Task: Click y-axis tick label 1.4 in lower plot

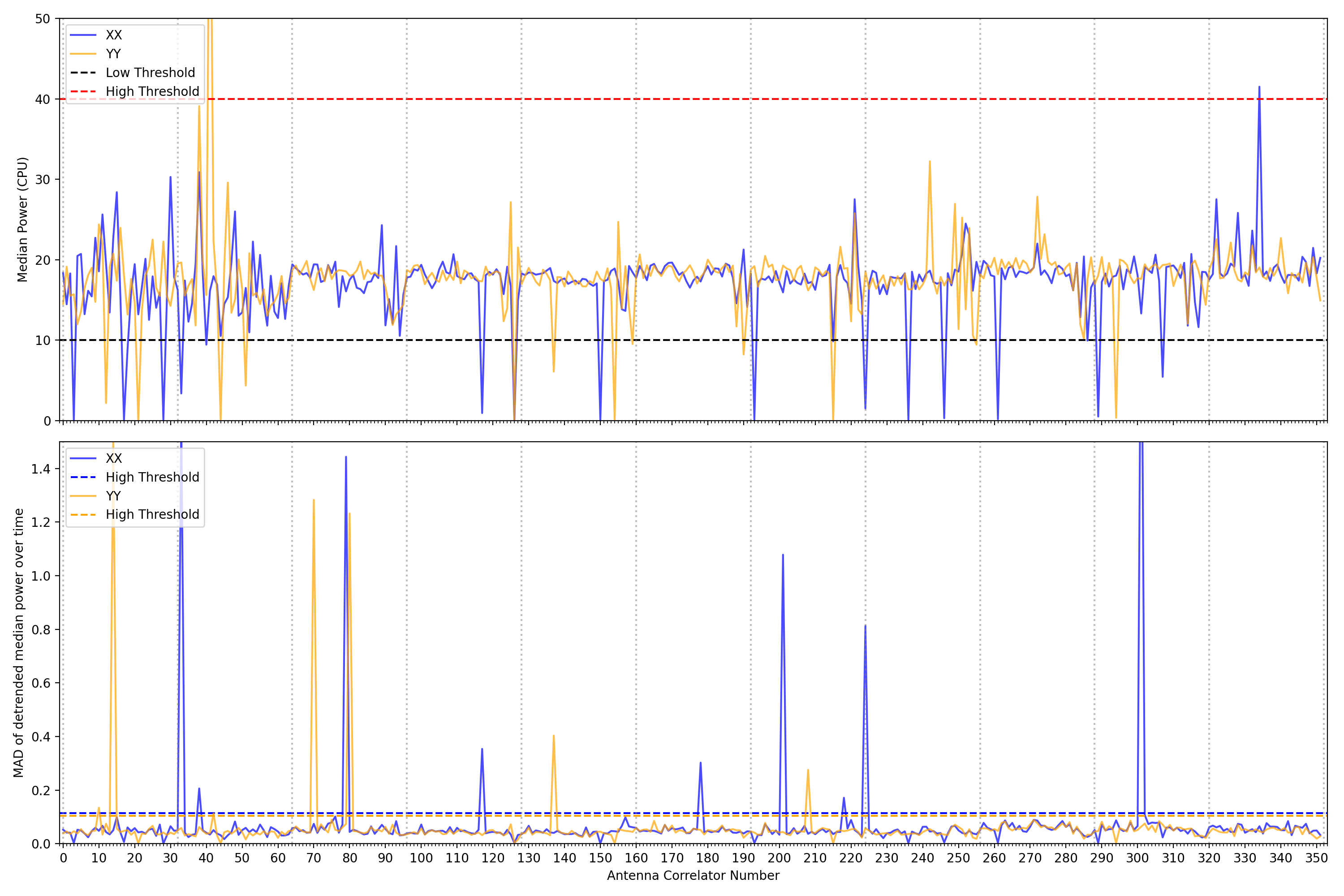Action: pyautogui.click(x=41, y=469)
